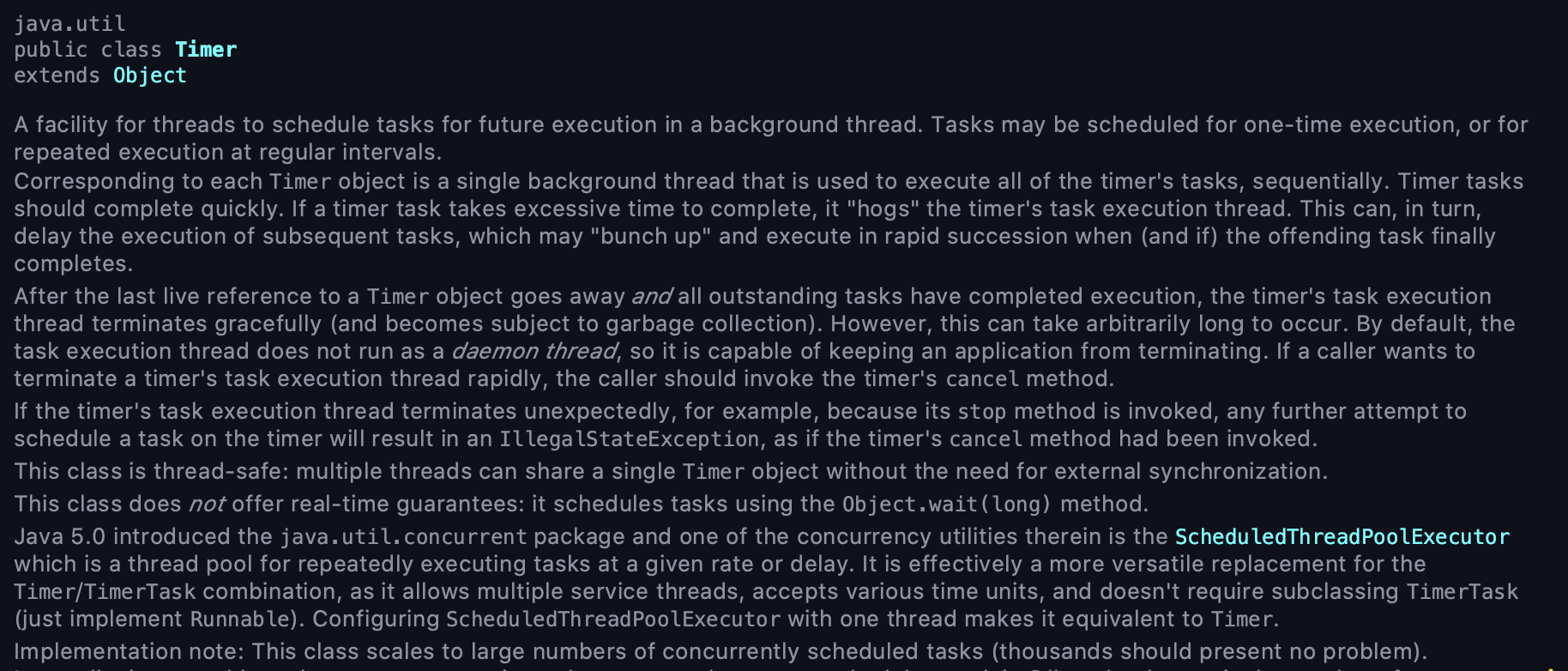Viewport: 1568px width, 671px height.
Task: Click the Timer class name link
Action: (x=206, y=50)
